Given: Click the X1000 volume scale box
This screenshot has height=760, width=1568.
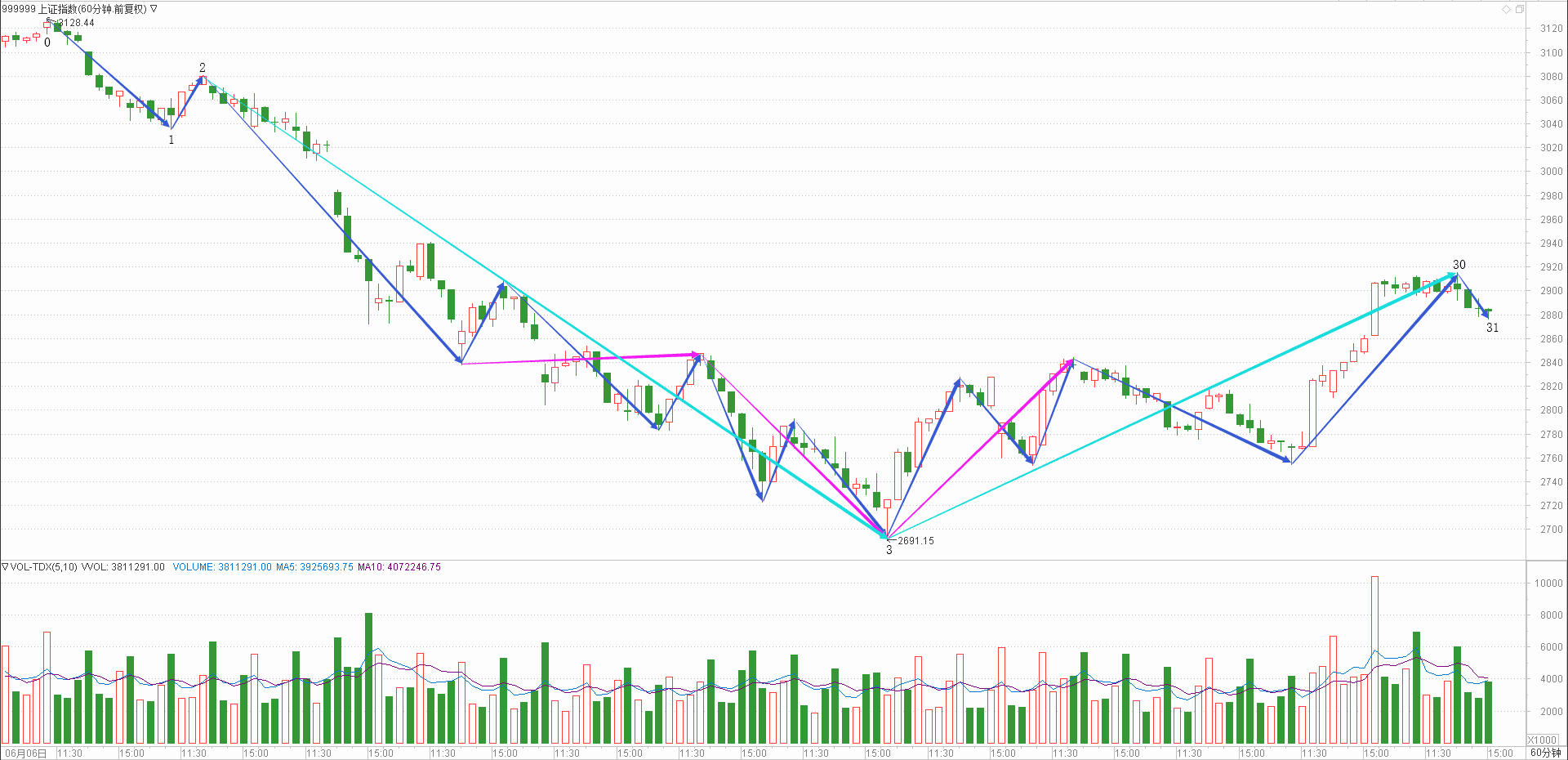Looking at the screenshot, I should pyautogui.click(x=1542, y=740).
